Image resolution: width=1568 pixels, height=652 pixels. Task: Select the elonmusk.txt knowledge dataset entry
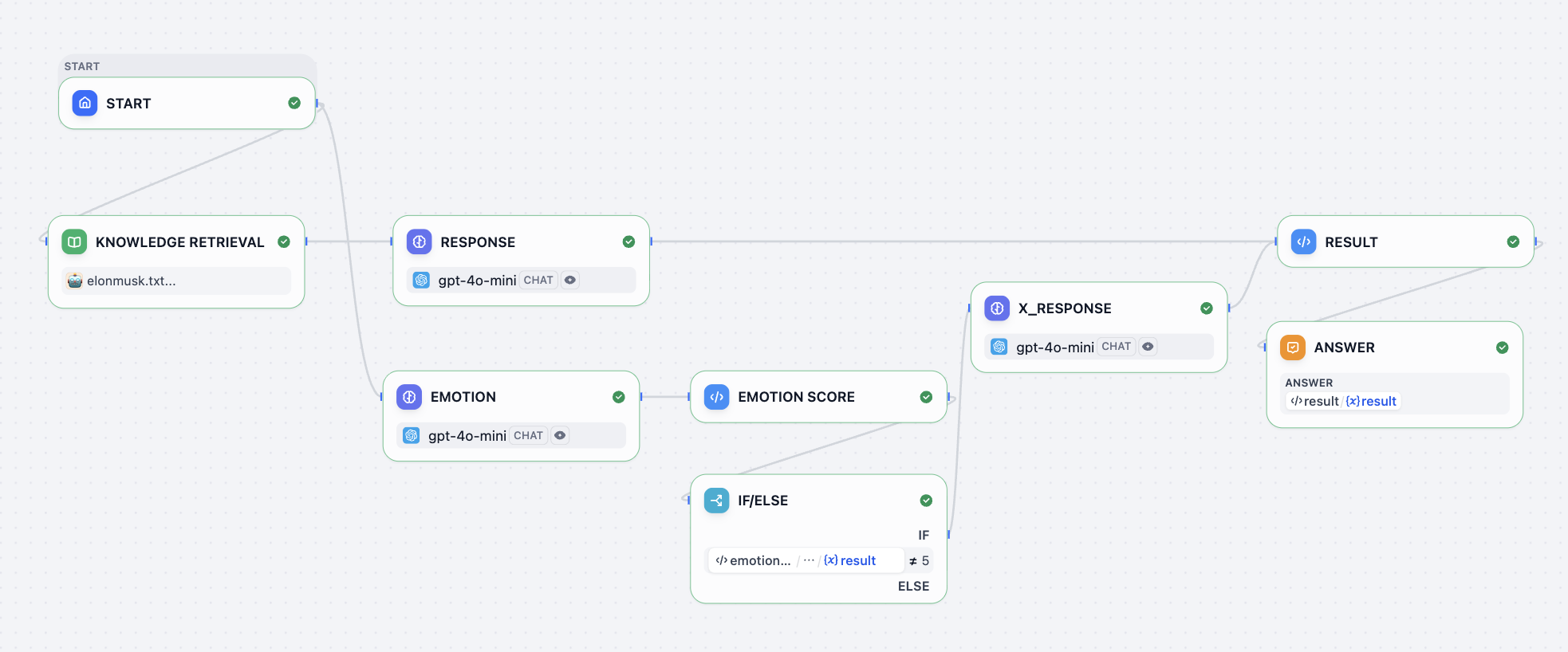132,281
